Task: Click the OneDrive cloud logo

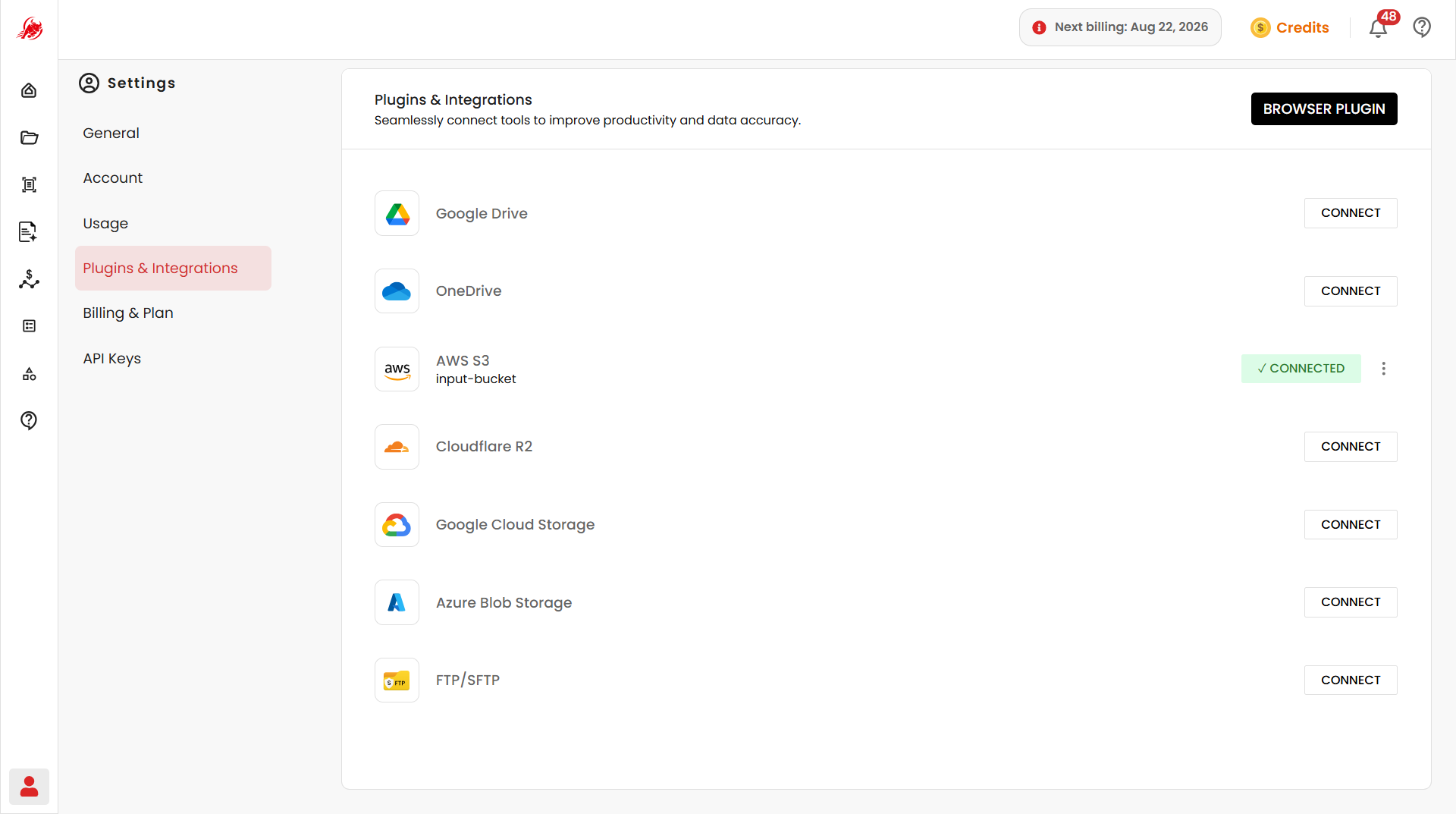Action: 397,291
